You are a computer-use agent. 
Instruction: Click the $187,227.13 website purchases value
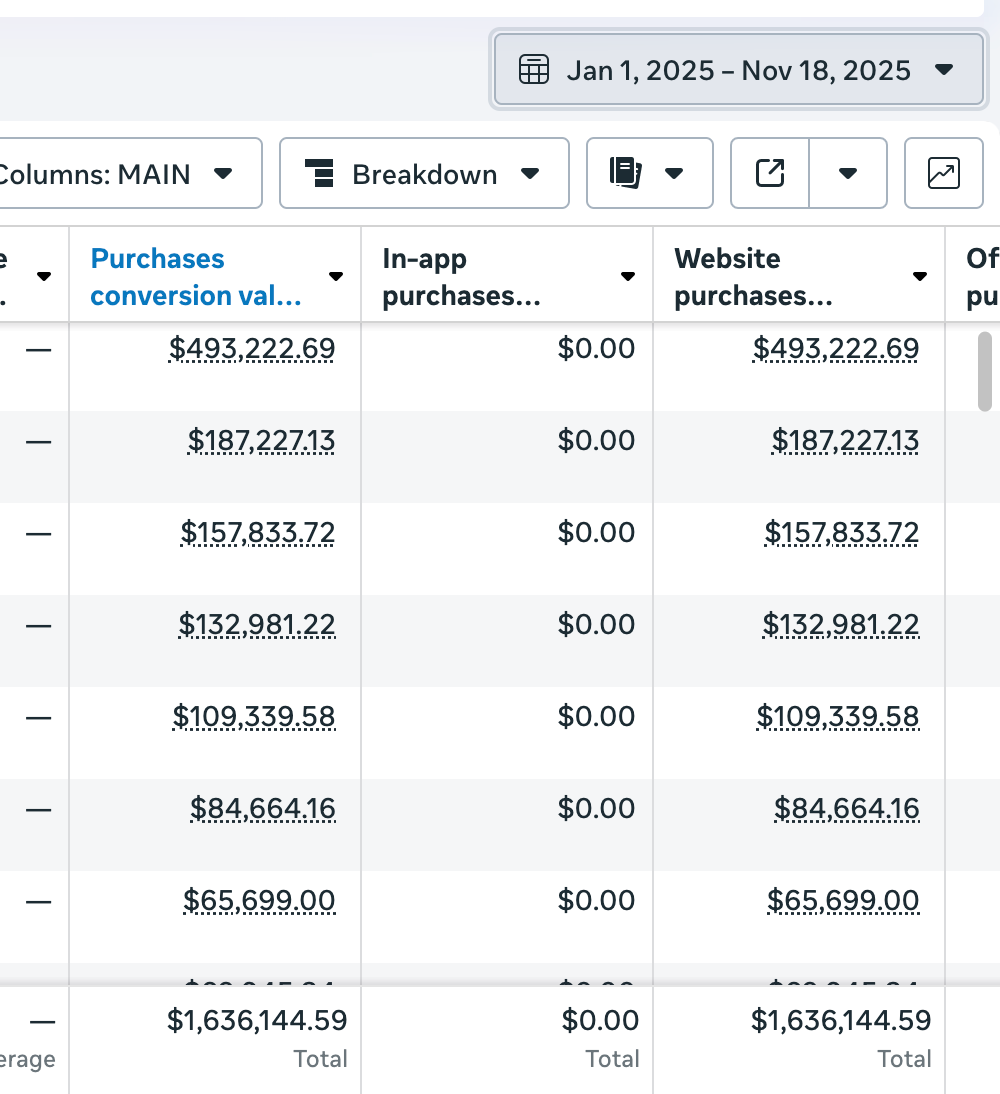(x=845, y=440)
